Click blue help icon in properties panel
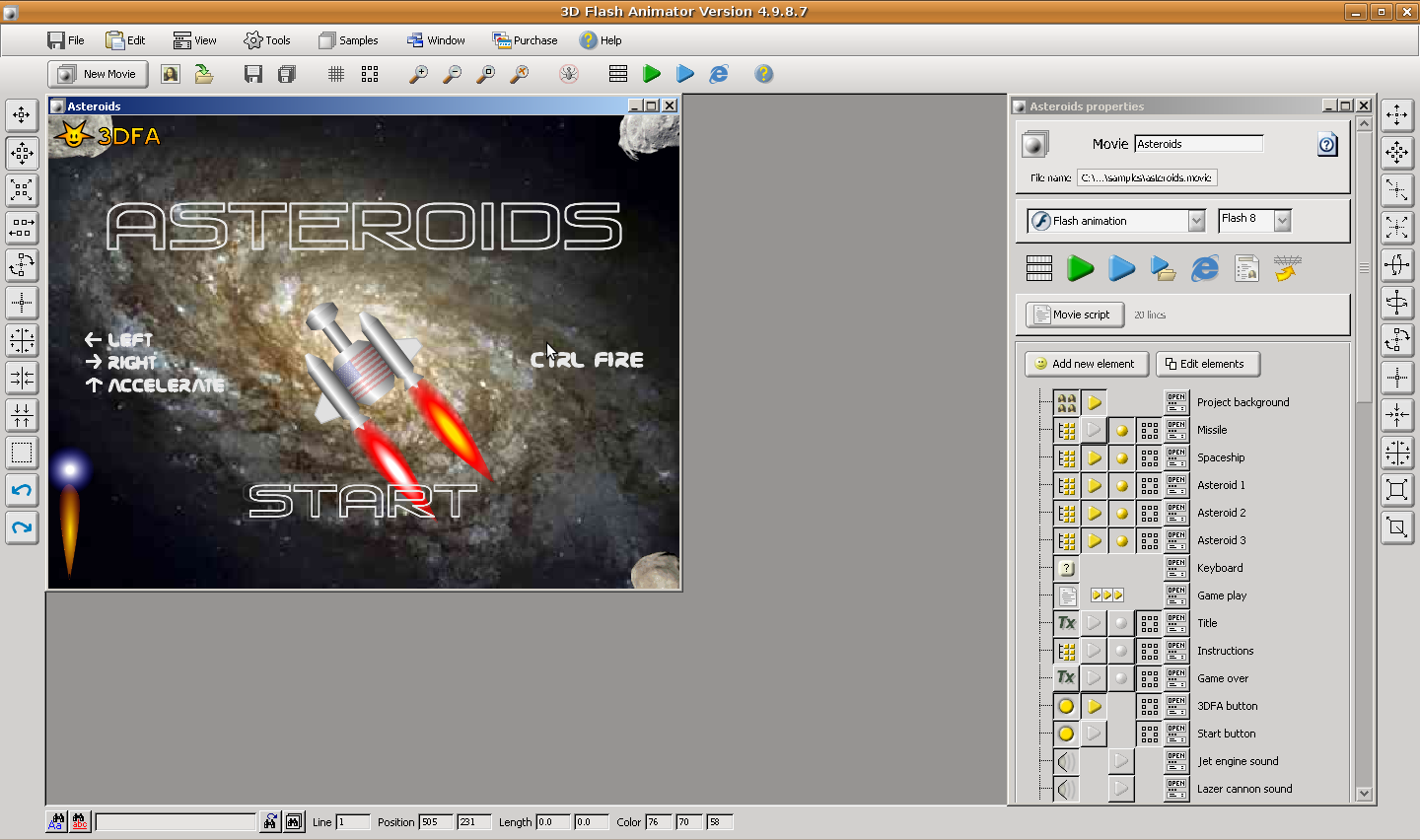This screenshot has width=1420, height=840. coord(1327,145)
